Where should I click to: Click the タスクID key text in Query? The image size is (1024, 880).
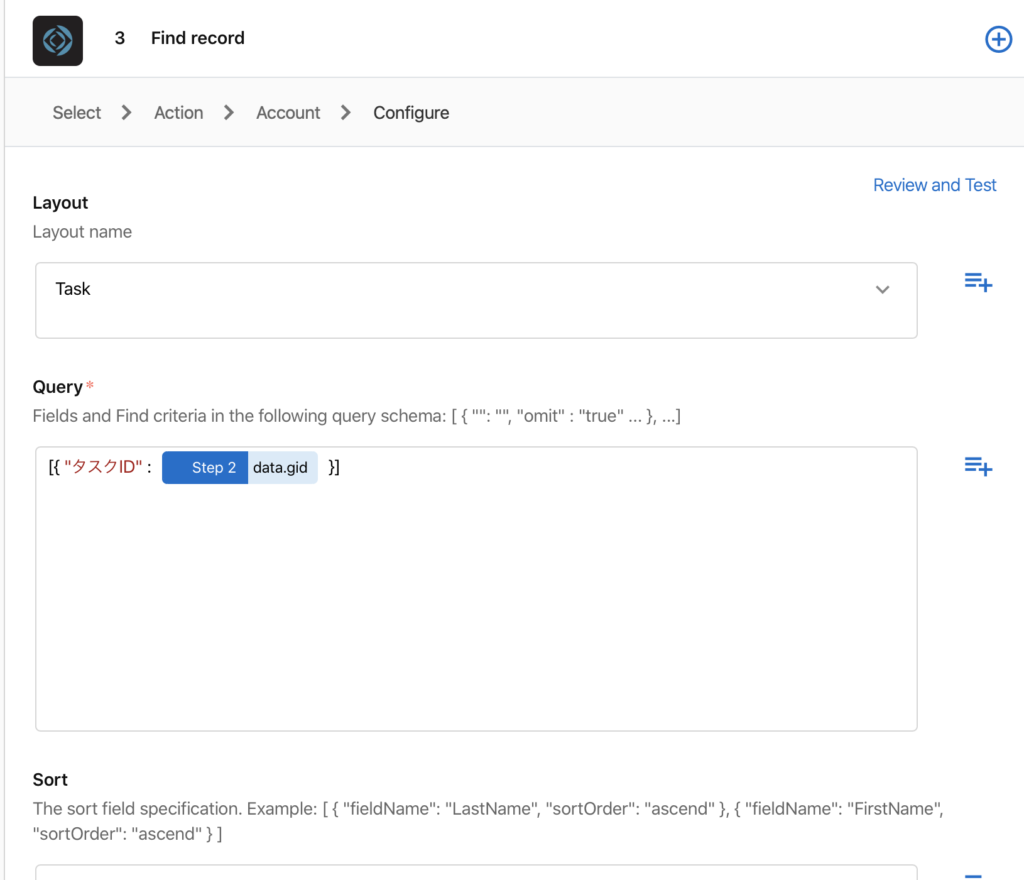[x=104, y=468]
